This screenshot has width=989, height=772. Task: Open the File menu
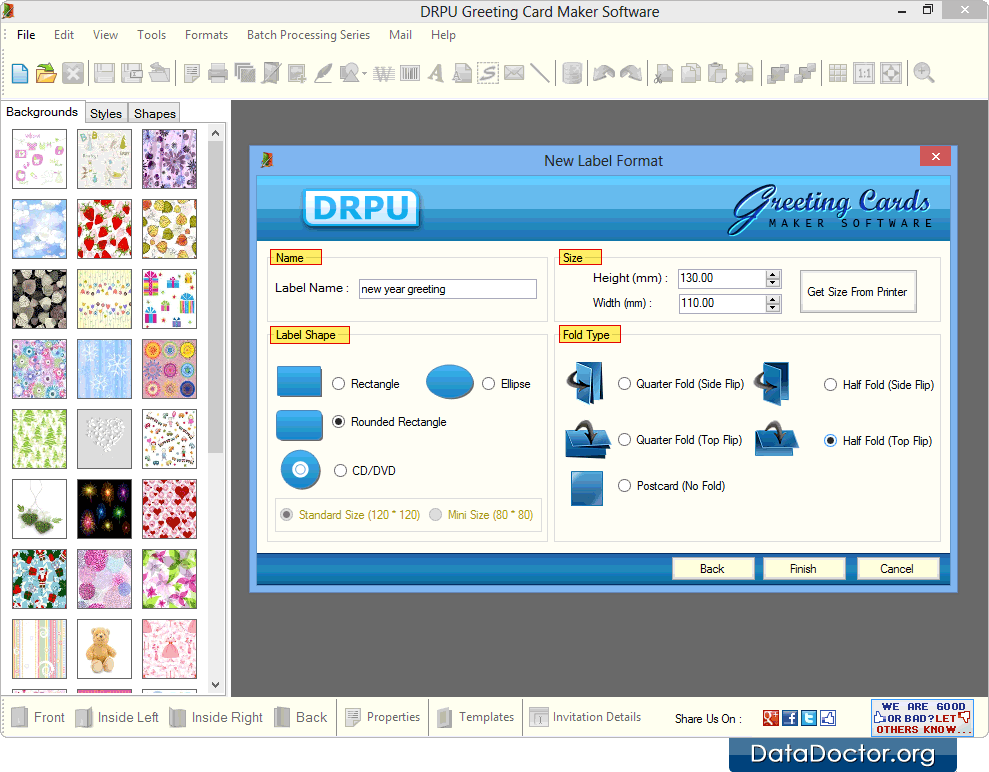click(x=26, y=35)
